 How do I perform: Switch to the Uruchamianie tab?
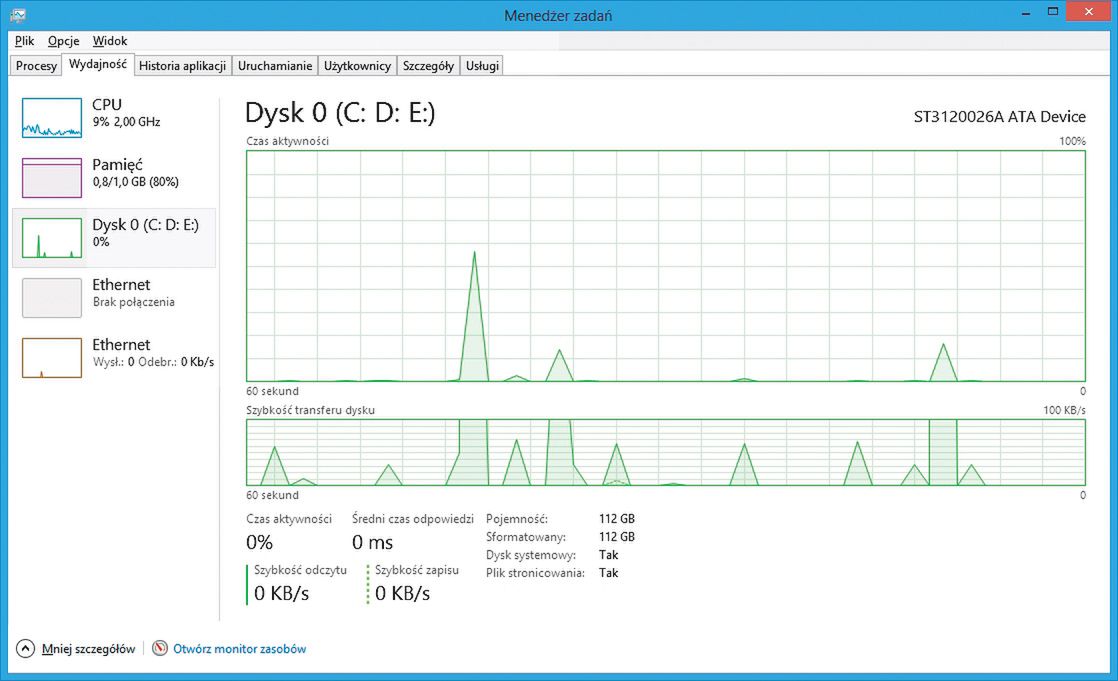[x=275, y=66]
